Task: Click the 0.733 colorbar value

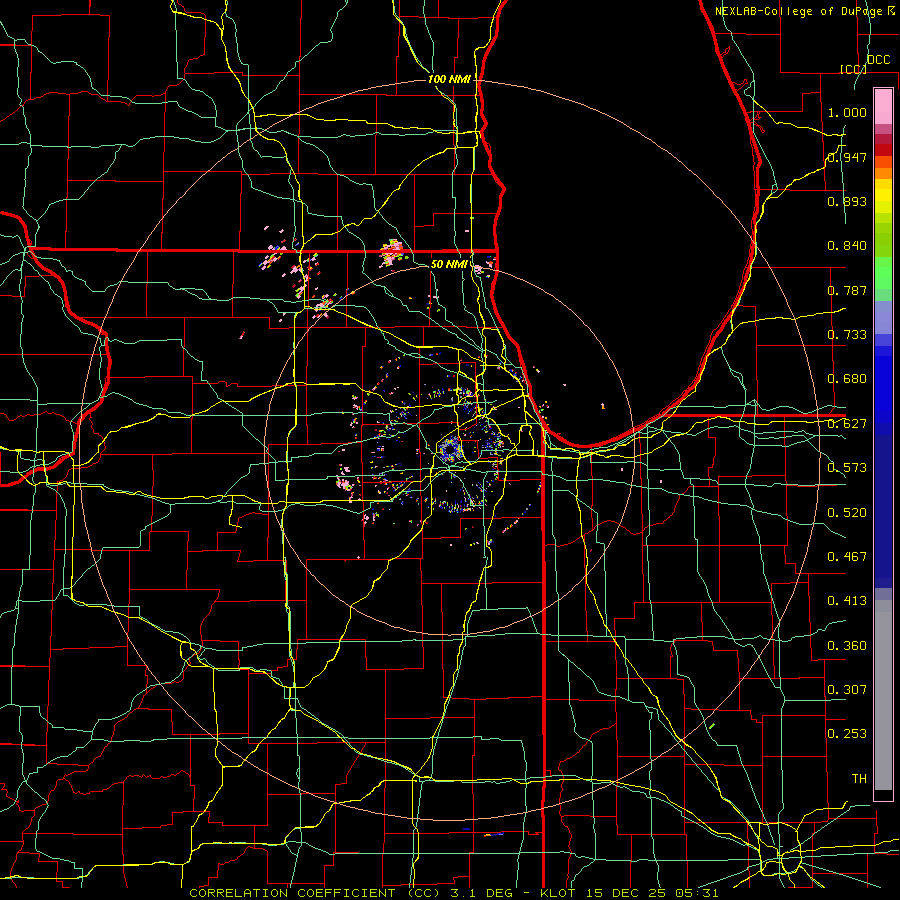Action: pos(847,335)
